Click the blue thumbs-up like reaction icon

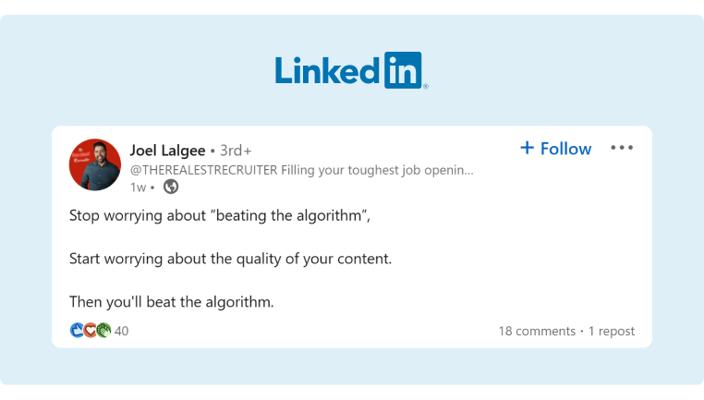[x=76, y=330]
